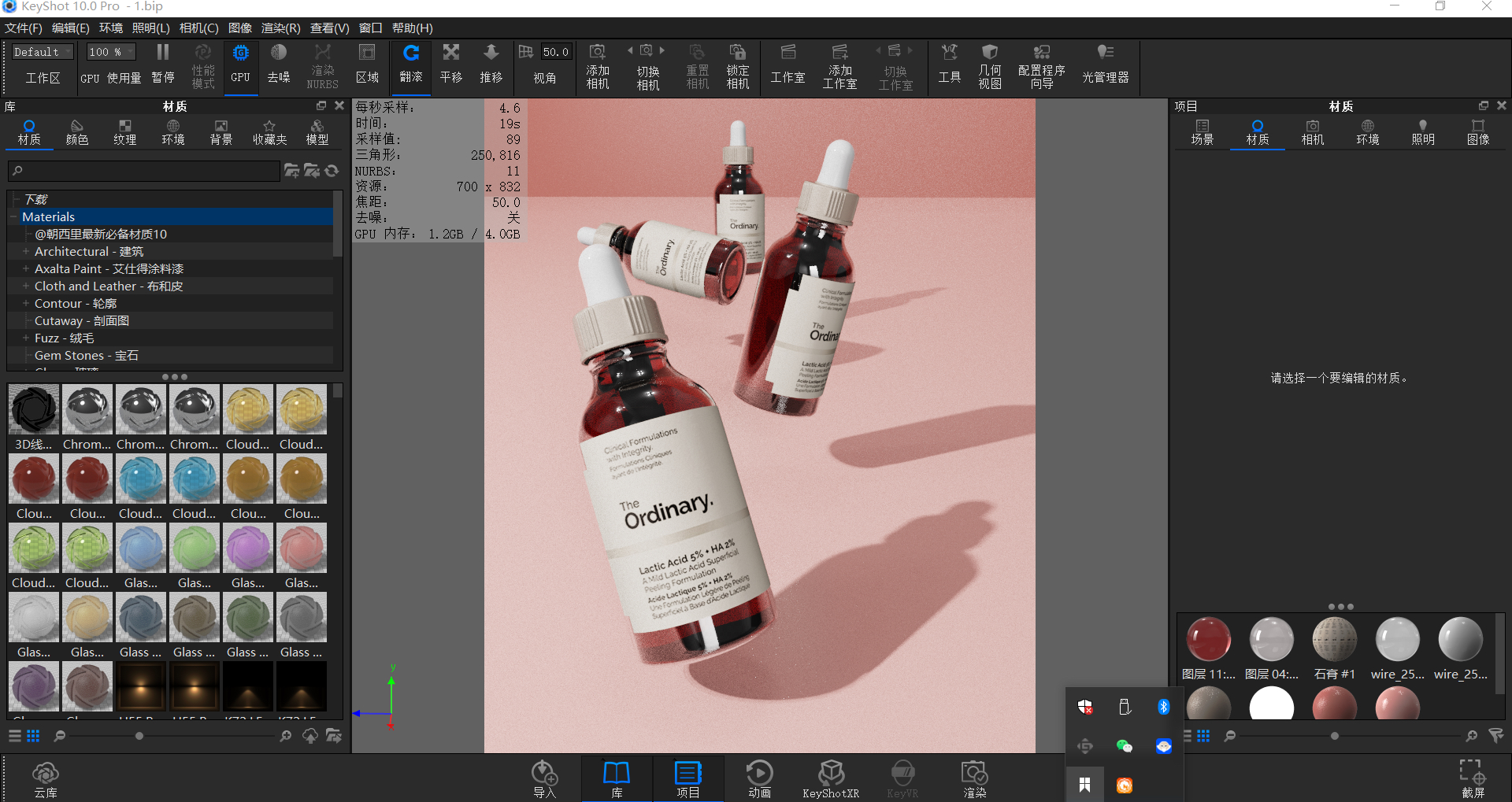
Task: Open the 光管理器 light manager
Action: 1105,67
